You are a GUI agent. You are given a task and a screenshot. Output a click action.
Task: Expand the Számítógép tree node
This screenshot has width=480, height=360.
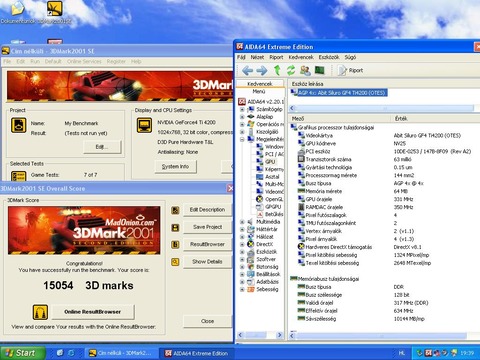click(x=242, y=109)
